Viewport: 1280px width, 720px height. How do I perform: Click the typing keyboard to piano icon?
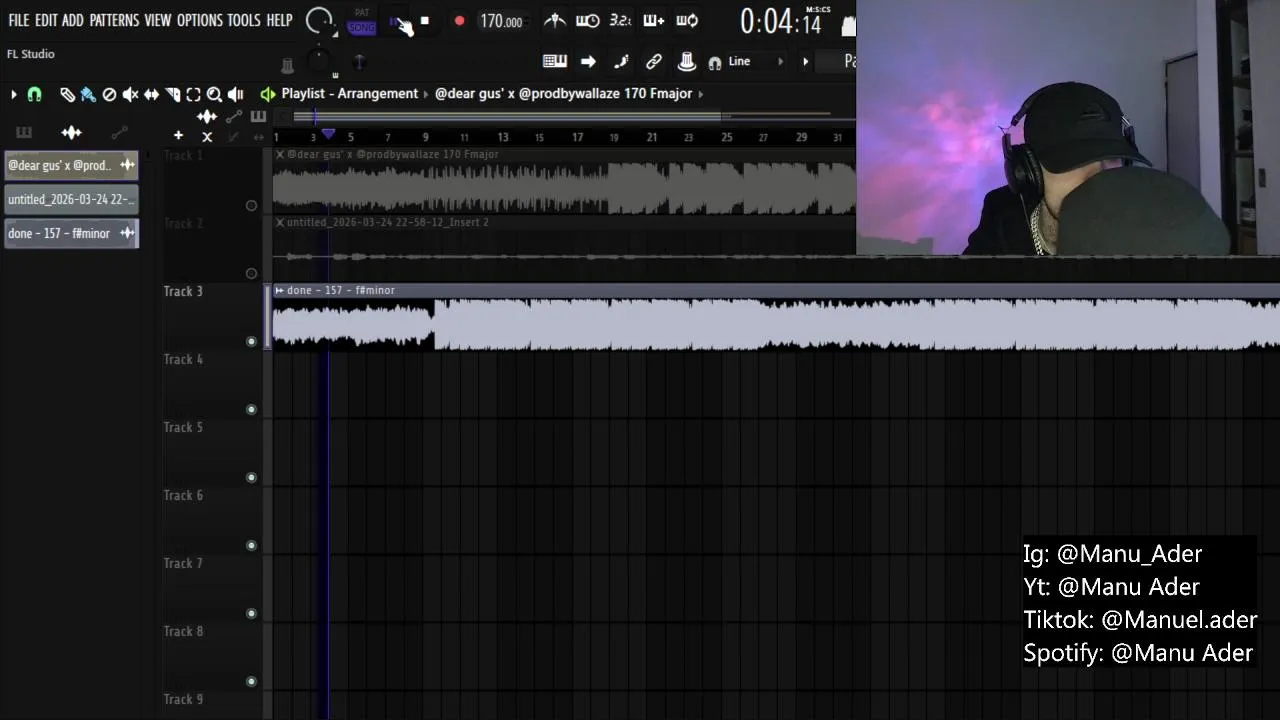(555, 61)
